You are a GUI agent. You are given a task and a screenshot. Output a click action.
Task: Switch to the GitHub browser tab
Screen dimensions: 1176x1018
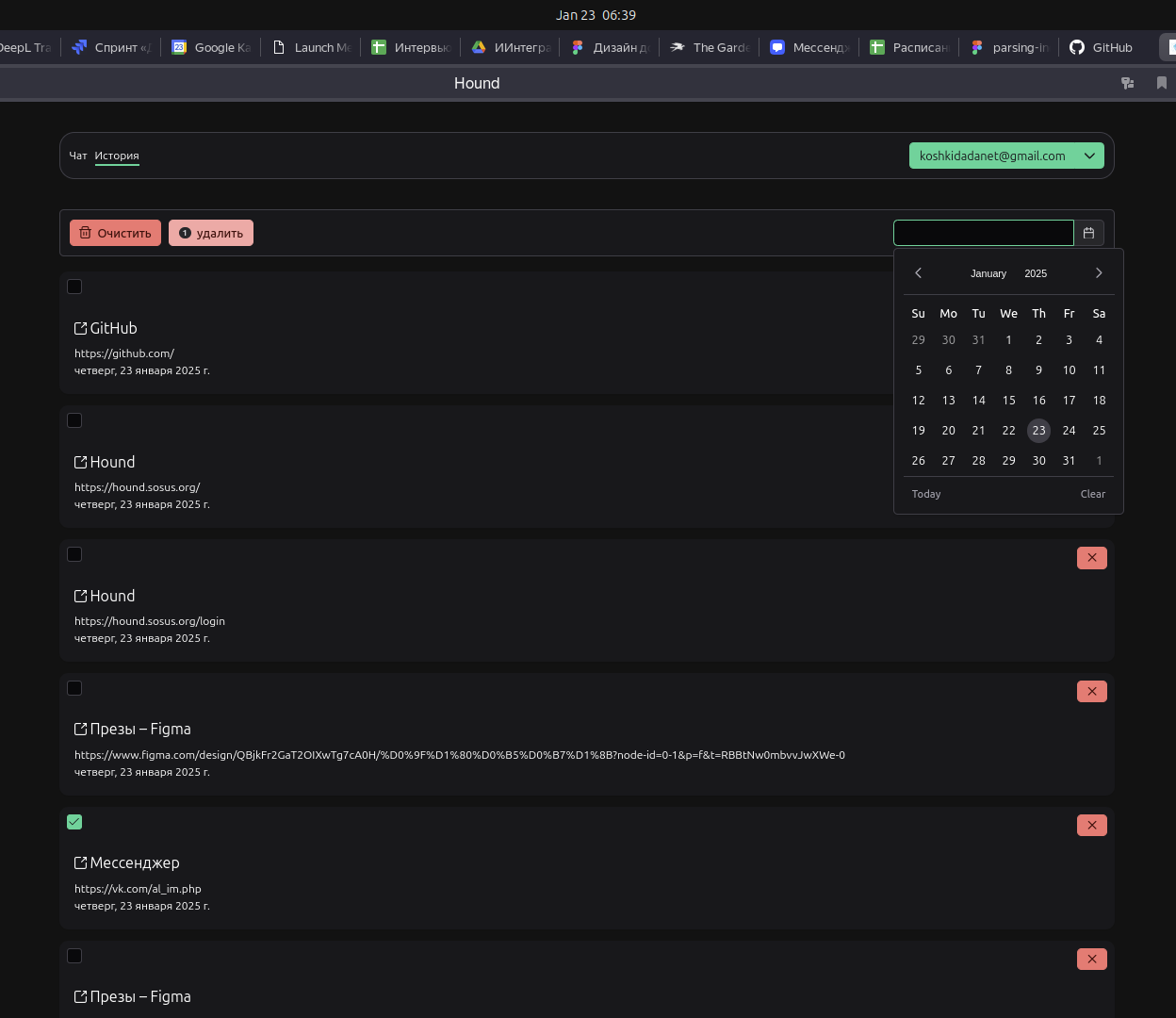(1101, 47)
